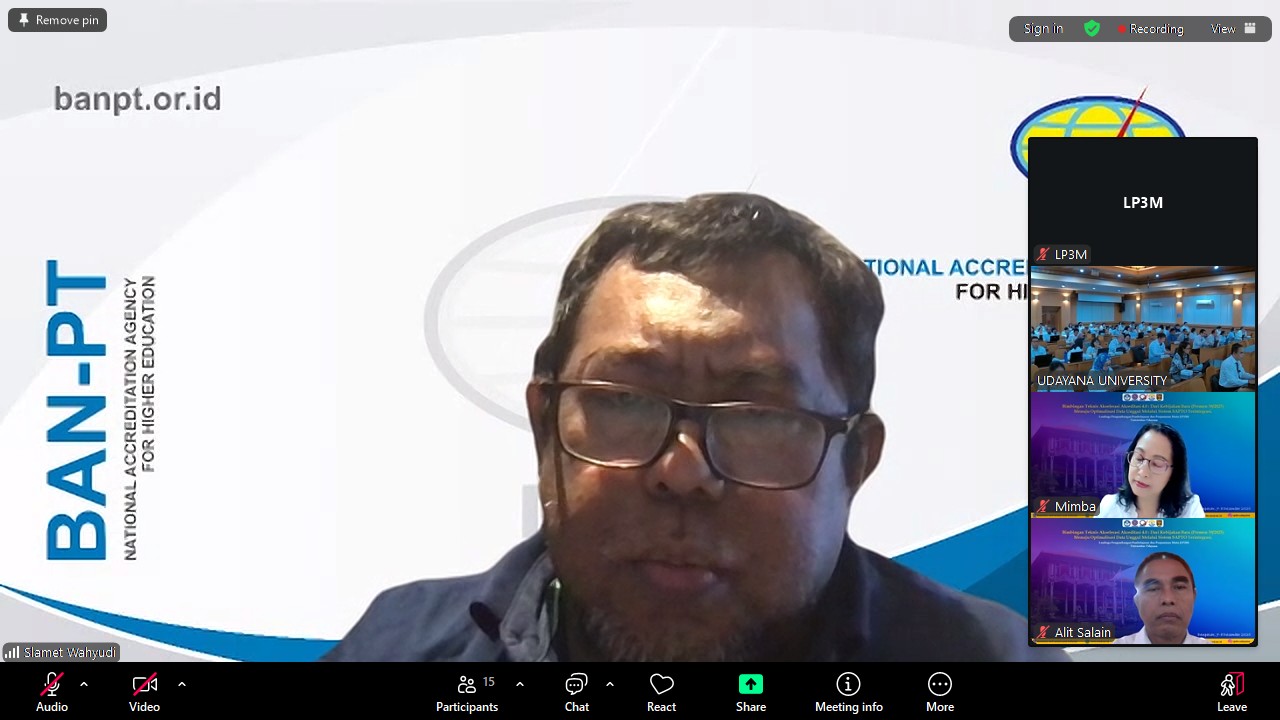The width and height of the screenshot is (1280, 720).
Task: Open the Chat panel icon
Action: 576,684
